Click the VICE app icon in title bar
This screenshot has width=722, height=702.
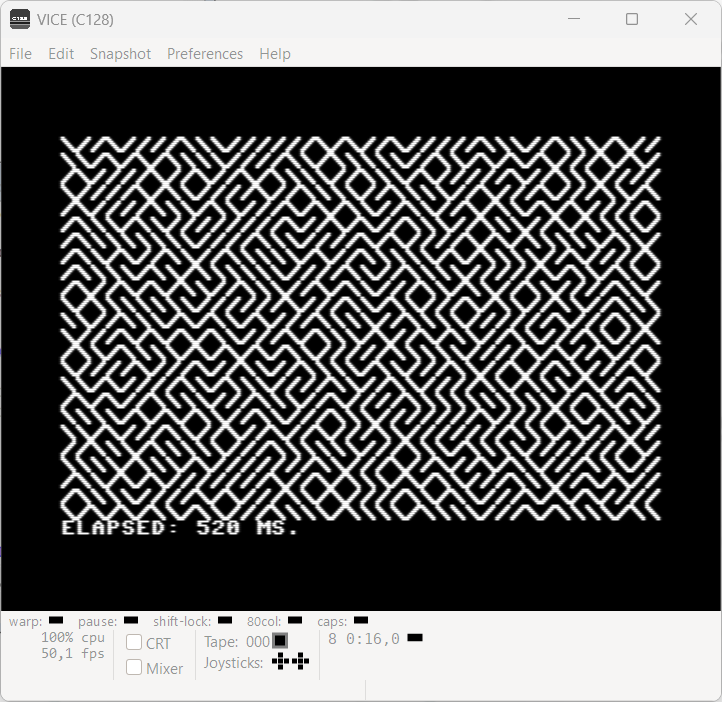(20, 19)
